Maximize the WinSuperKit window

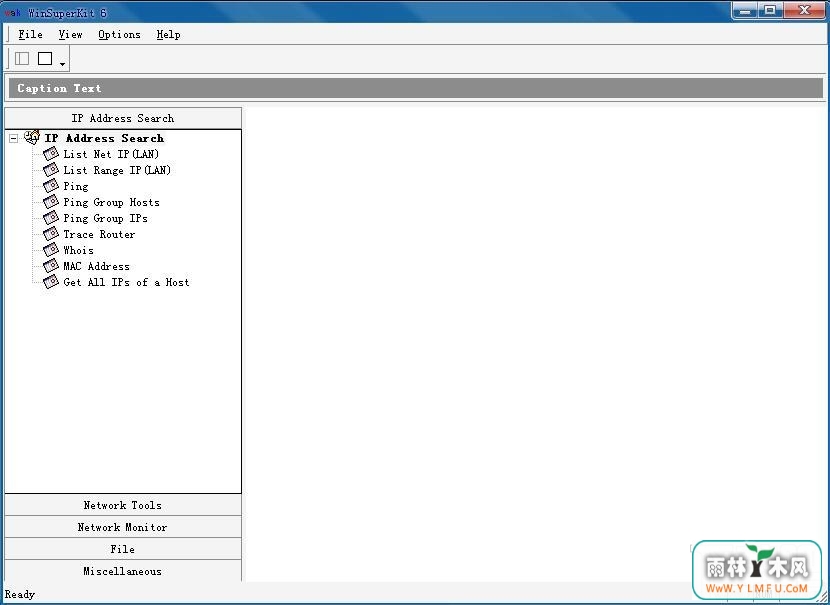coord(770,11)
